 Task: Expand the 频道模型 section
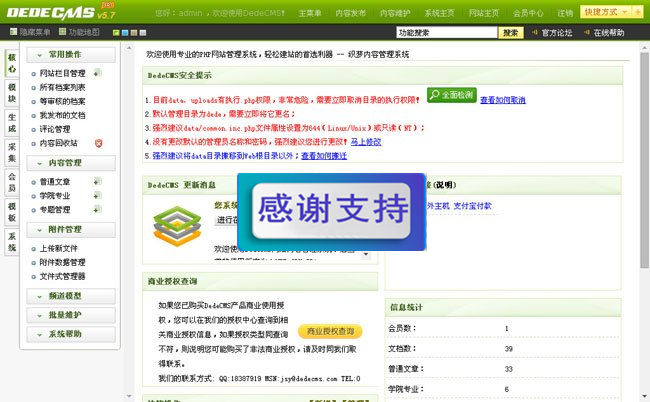click(71, 296)
